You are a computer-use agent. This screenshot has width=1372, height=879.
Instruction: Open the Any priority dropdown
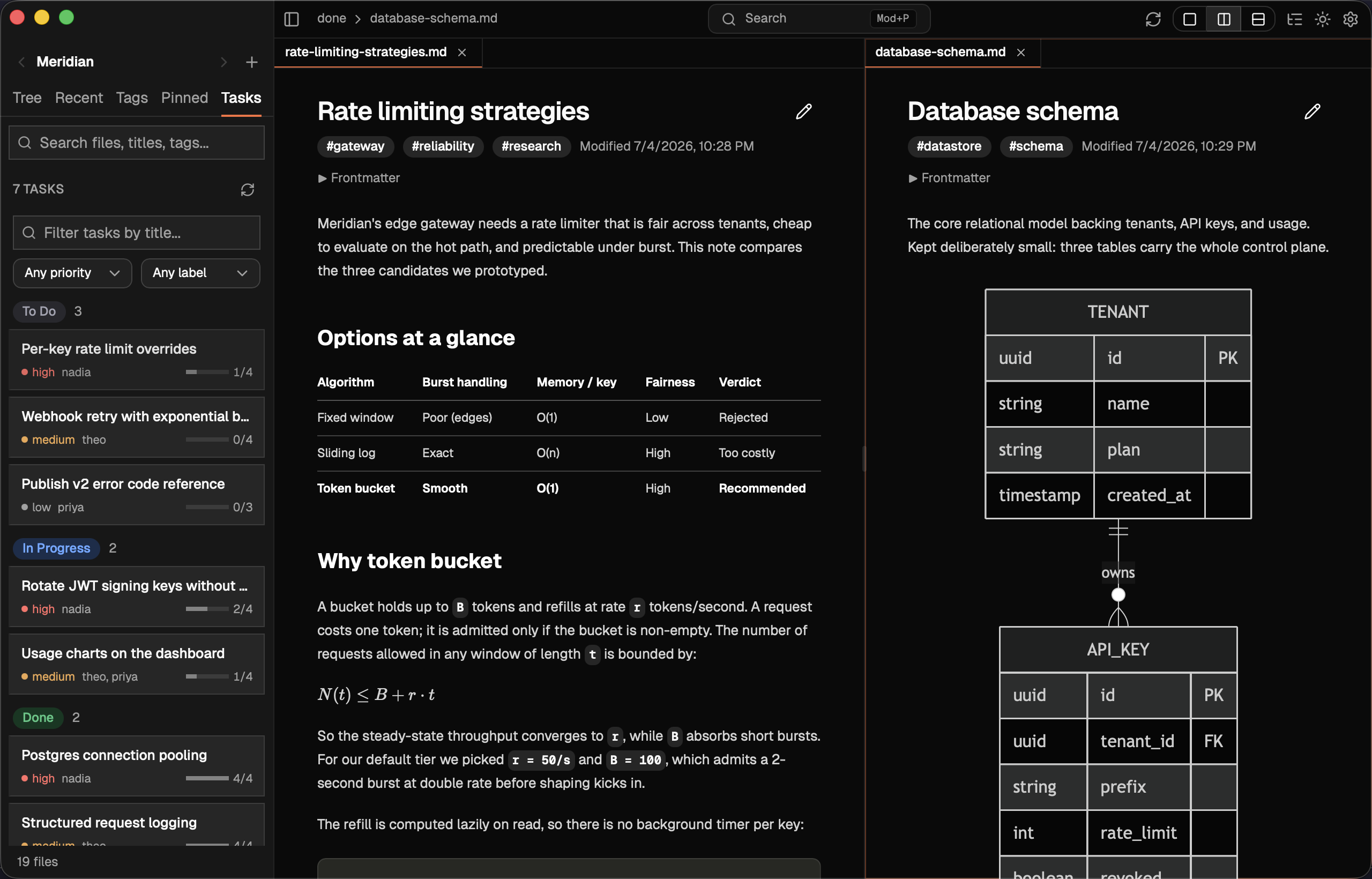point(72,273)
